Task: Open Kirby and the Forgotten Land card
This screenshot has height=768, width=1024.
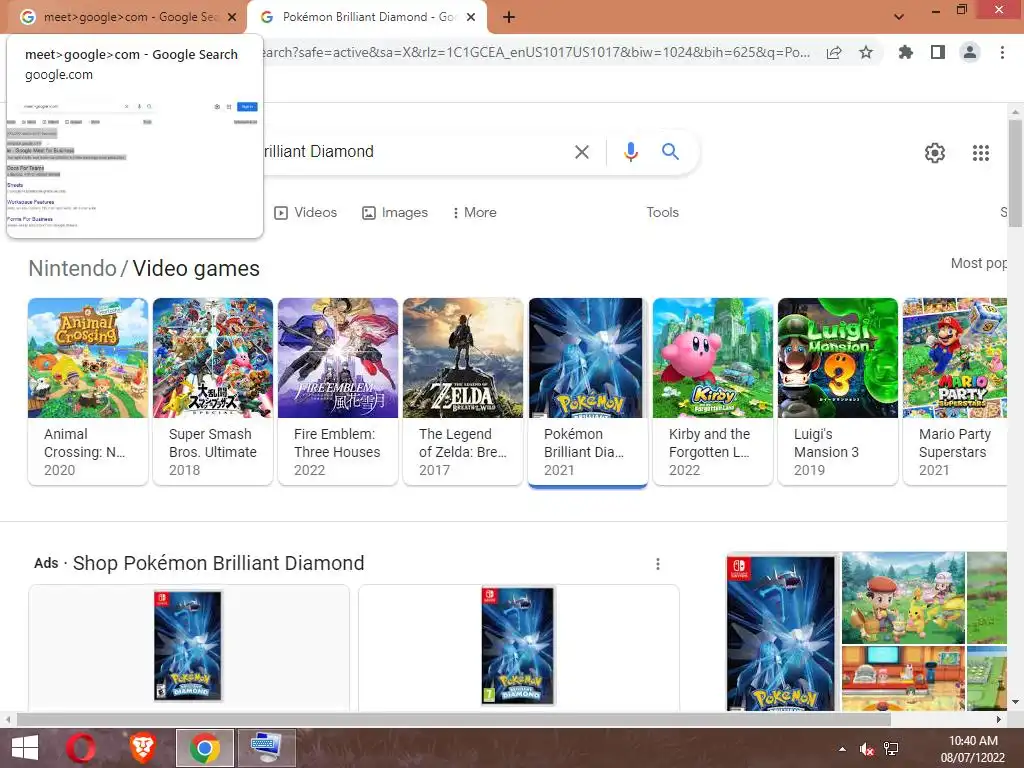Action: (x=712, y=391)
